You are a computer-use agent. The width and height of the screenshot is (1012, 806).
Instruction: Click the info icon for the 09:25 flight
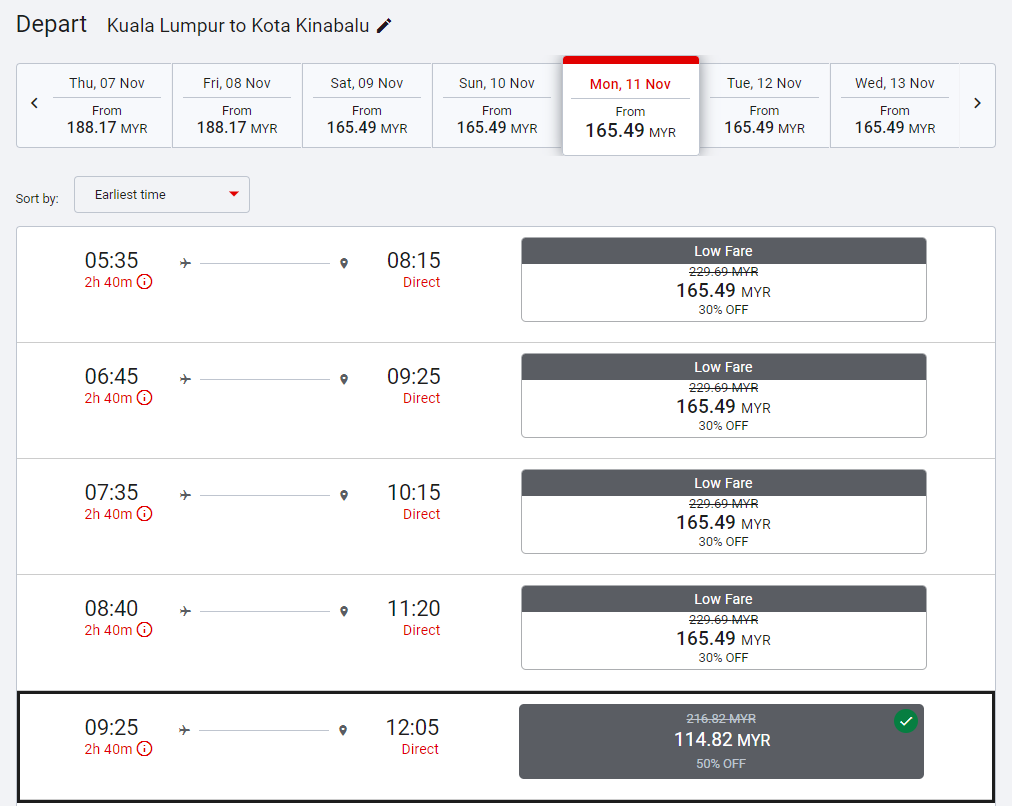(x=144, y=749)
